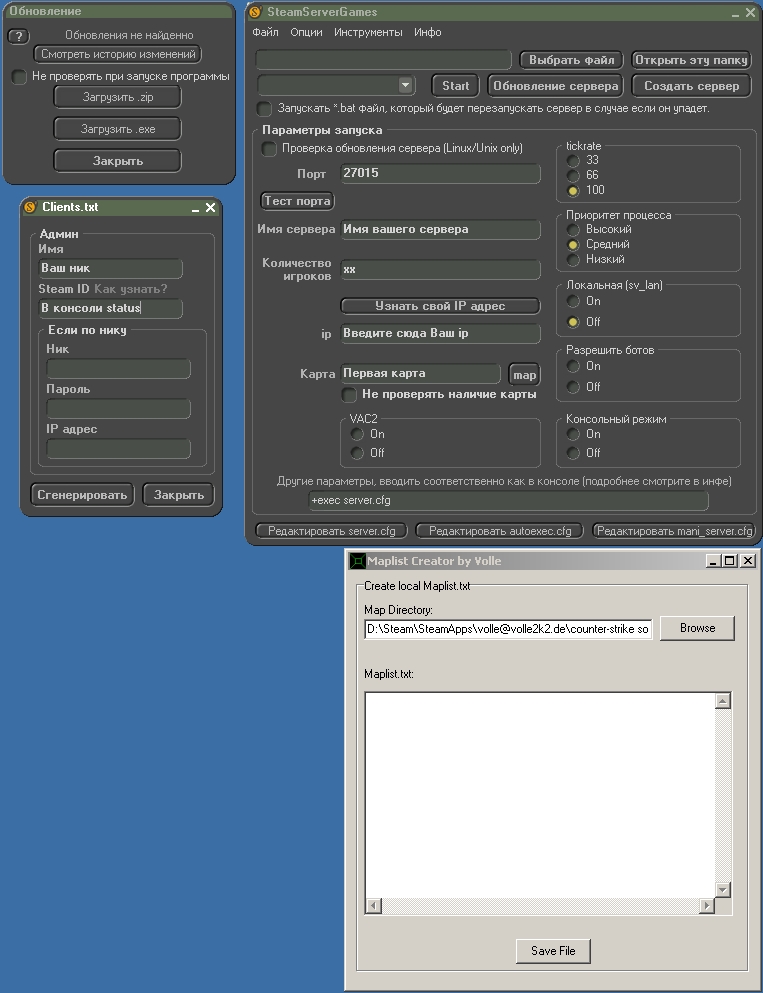The height and width of the screenshot is (993, 763).
Task: Click 'Загрузить .exe' button
Action: (118, 129)
